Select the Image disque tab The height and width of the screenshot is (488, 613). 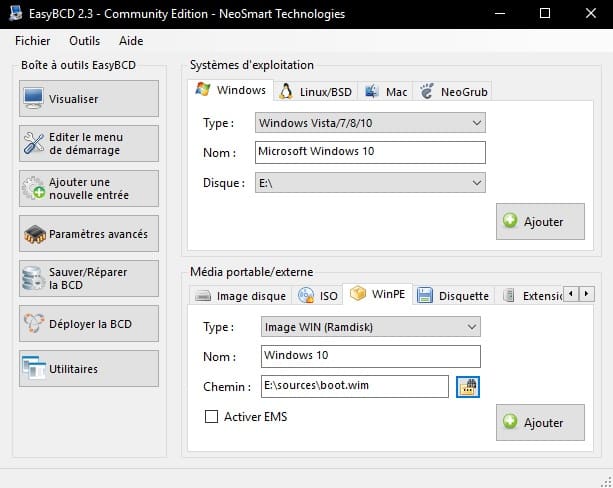tap(240, 296)
